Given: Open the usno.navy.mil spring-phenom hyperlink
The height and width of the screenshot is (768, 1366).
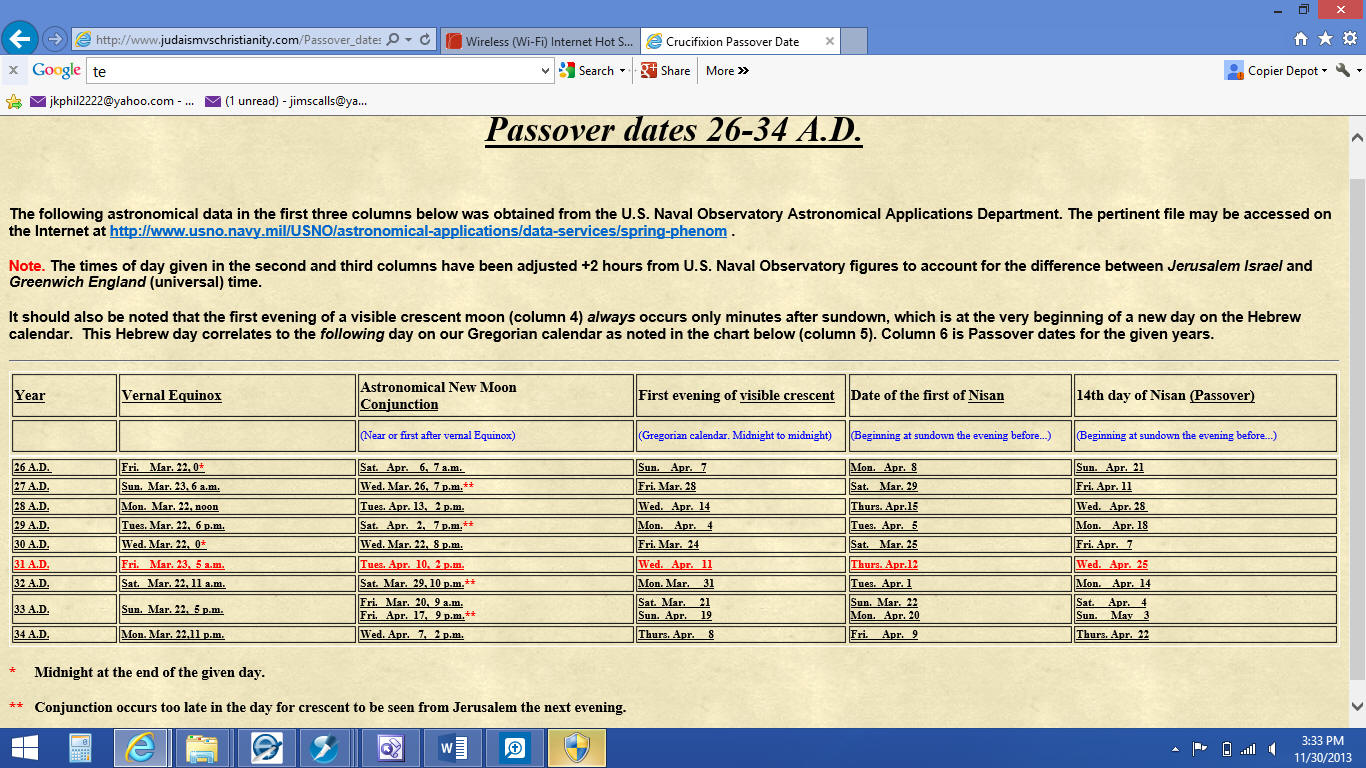Looking at the screenshot, I should pyautogui.click(x=418, y=231).
